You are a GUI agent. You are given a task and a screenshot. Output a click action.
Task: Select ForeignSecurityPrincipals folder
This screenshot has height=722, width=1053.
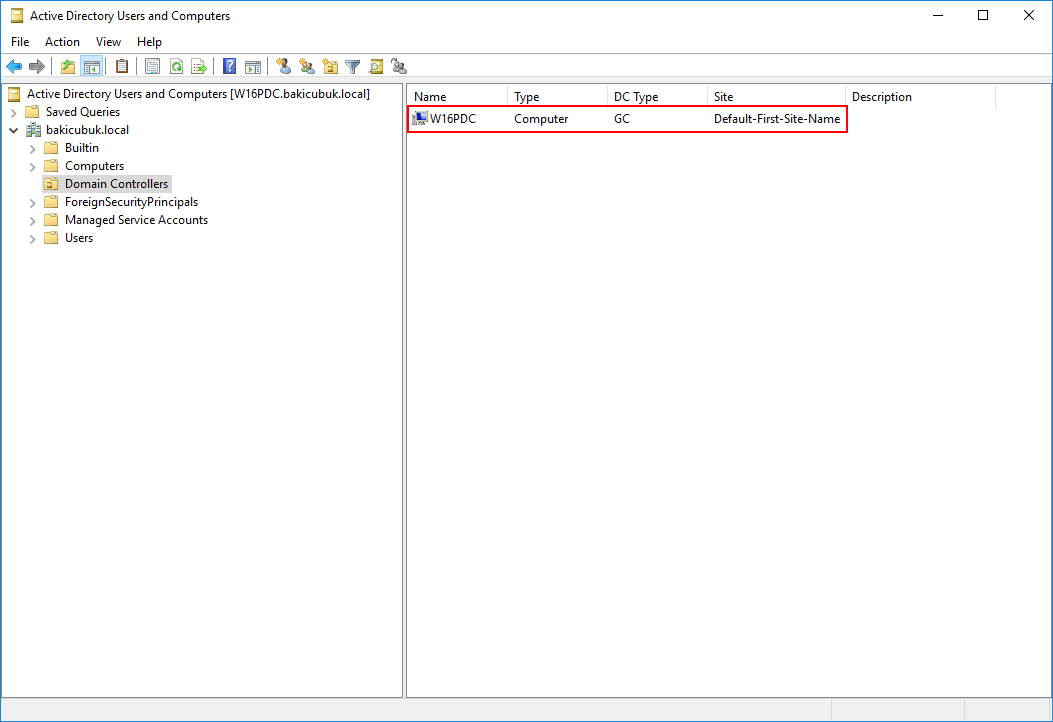(132, 202)
